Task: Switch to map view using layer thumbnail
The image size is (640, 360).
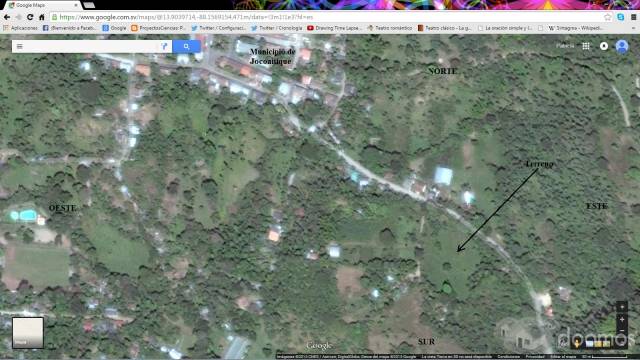Action: pyautogui.click(x=28, y=333)
